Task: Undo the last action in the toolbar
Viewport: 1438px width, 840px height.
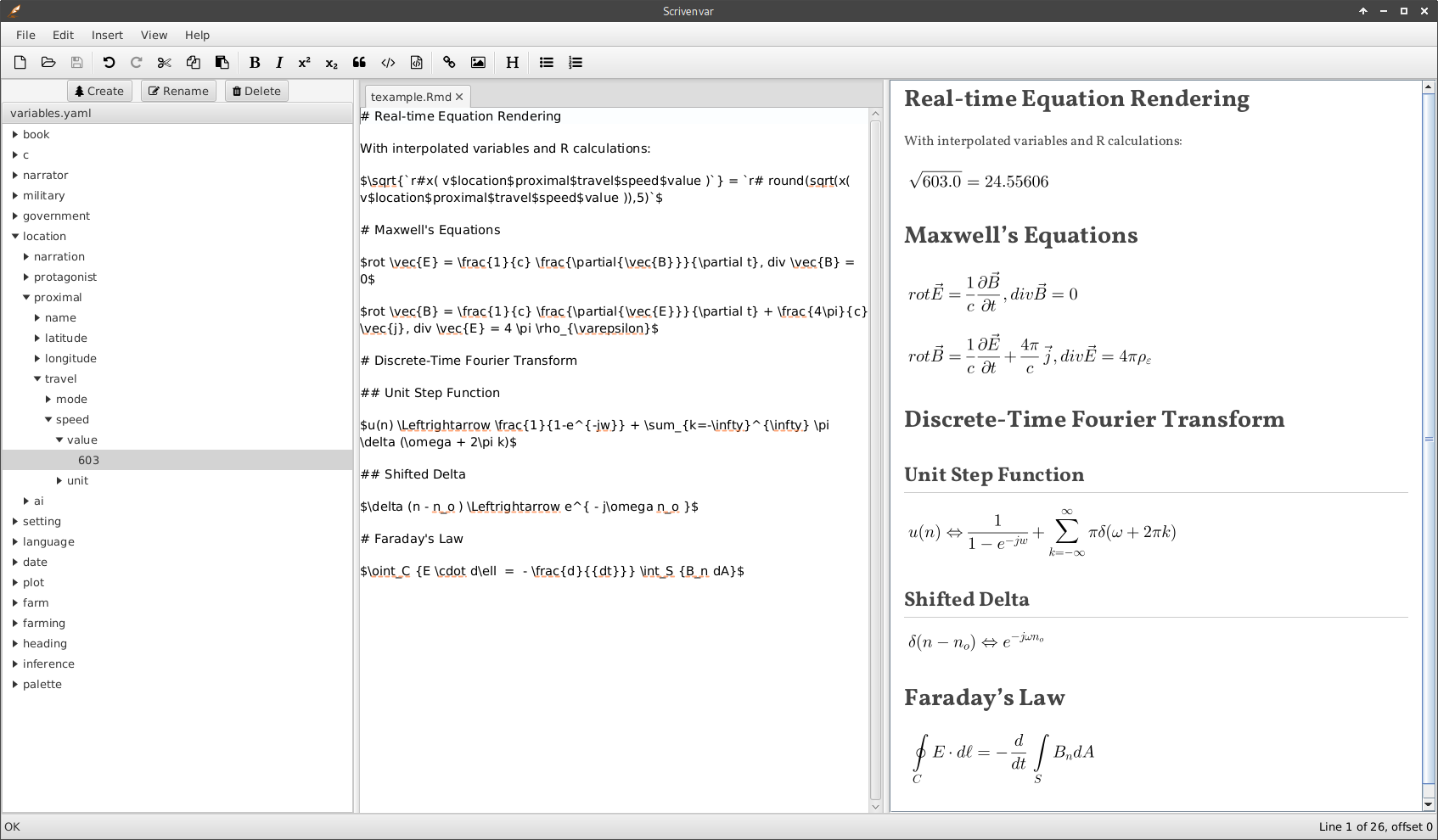Action: pyautogui.click(x=109, y=62)
